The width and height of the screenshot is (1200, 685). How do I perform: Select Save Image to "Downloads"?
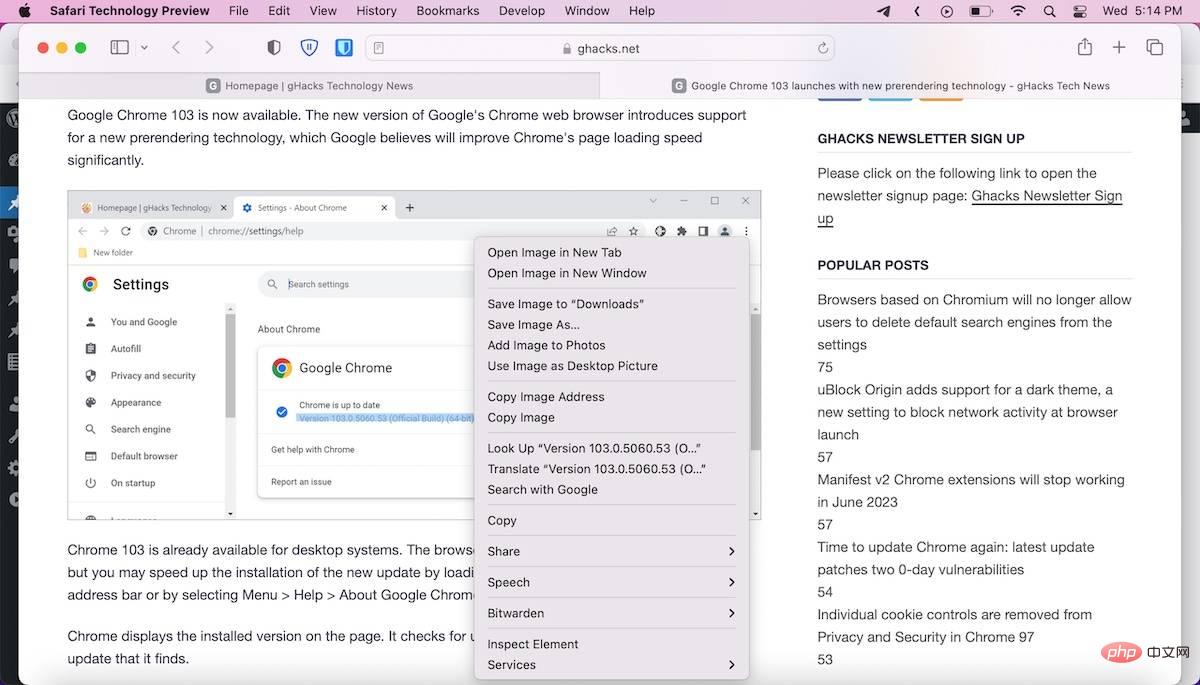611,304
